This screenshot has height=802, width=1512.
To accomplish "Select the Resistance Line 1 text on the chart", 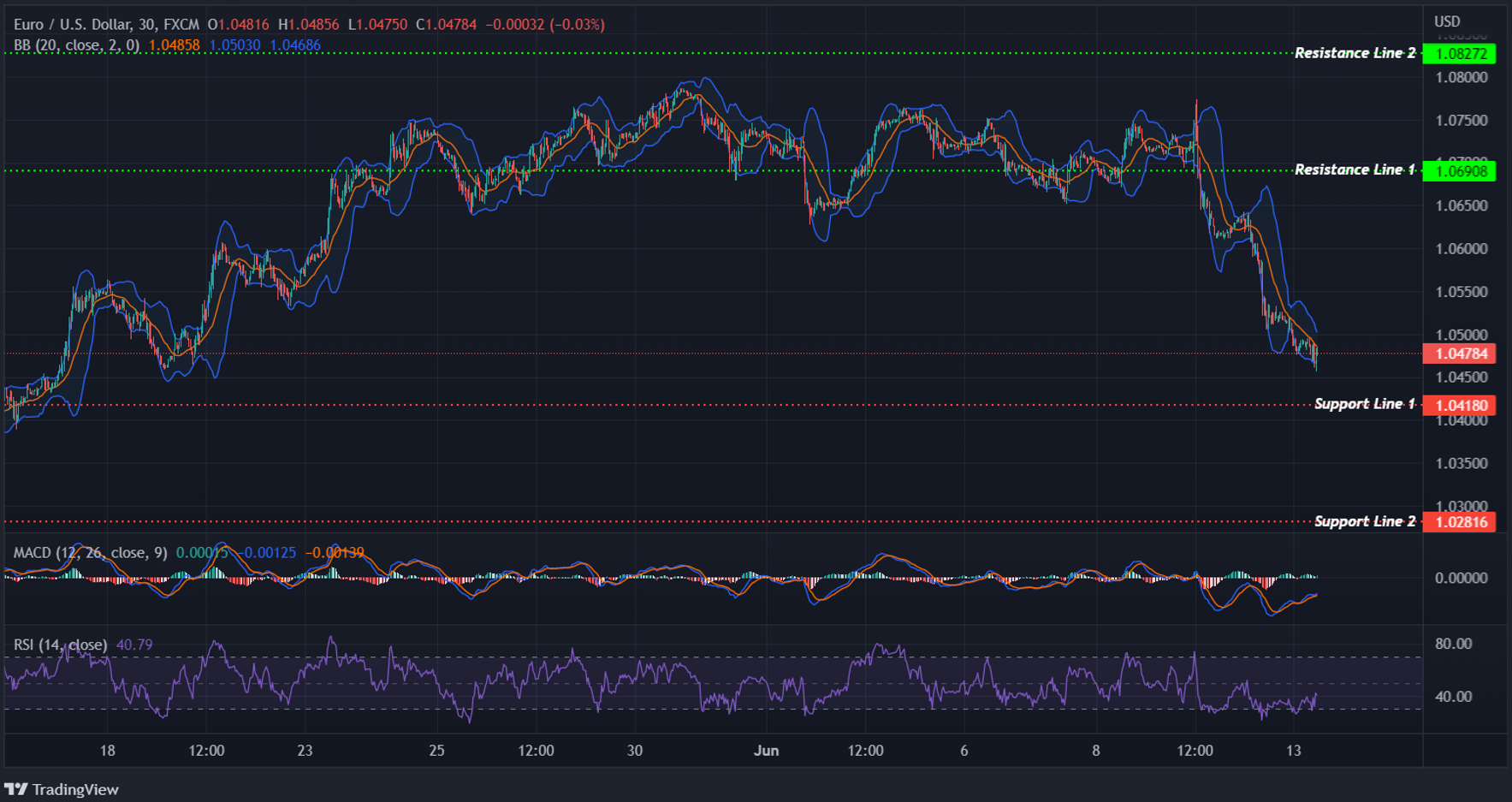I will [1355, 169].
